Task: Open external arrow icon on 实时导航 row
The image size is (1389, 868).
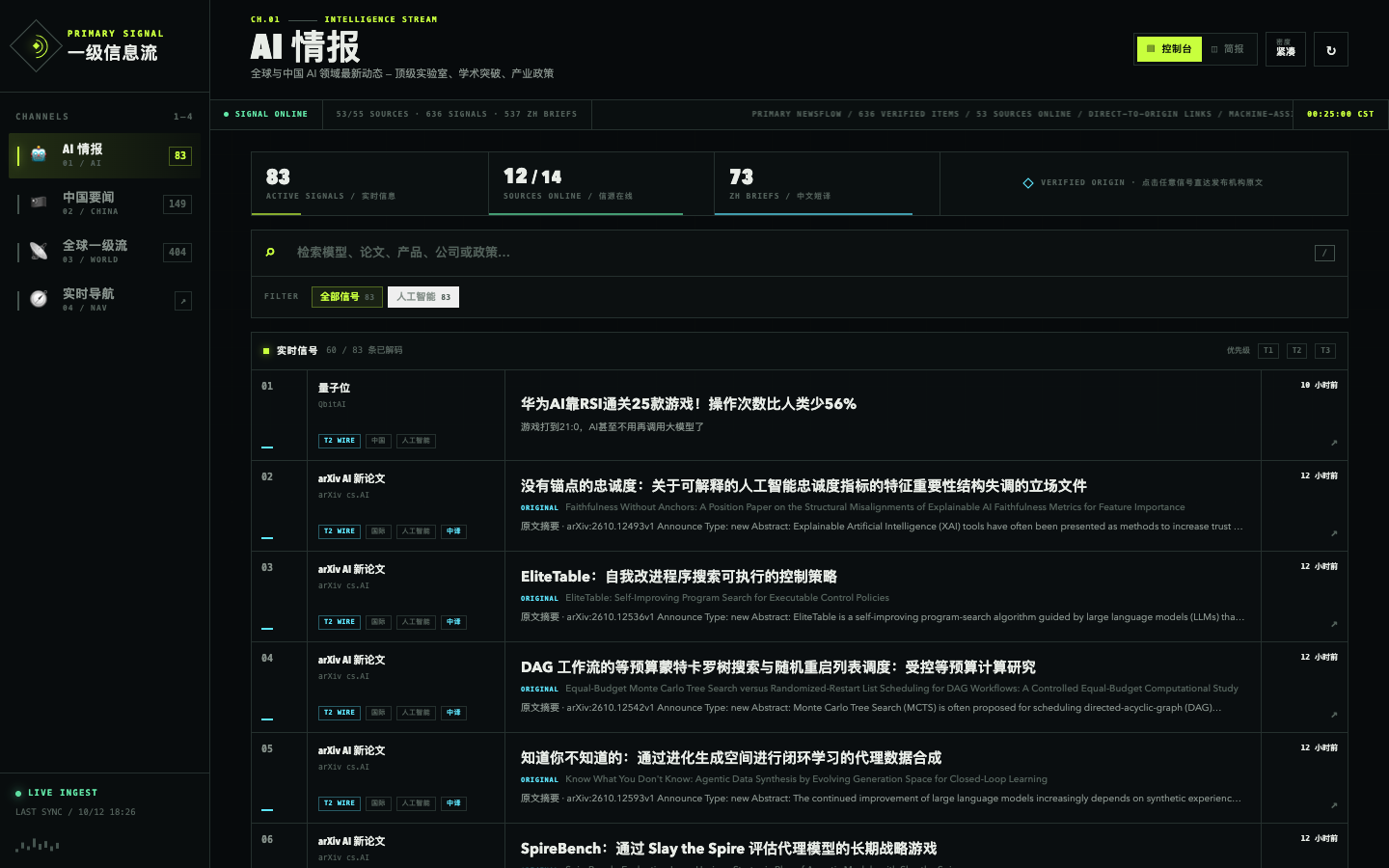Action: pos(182,301)
